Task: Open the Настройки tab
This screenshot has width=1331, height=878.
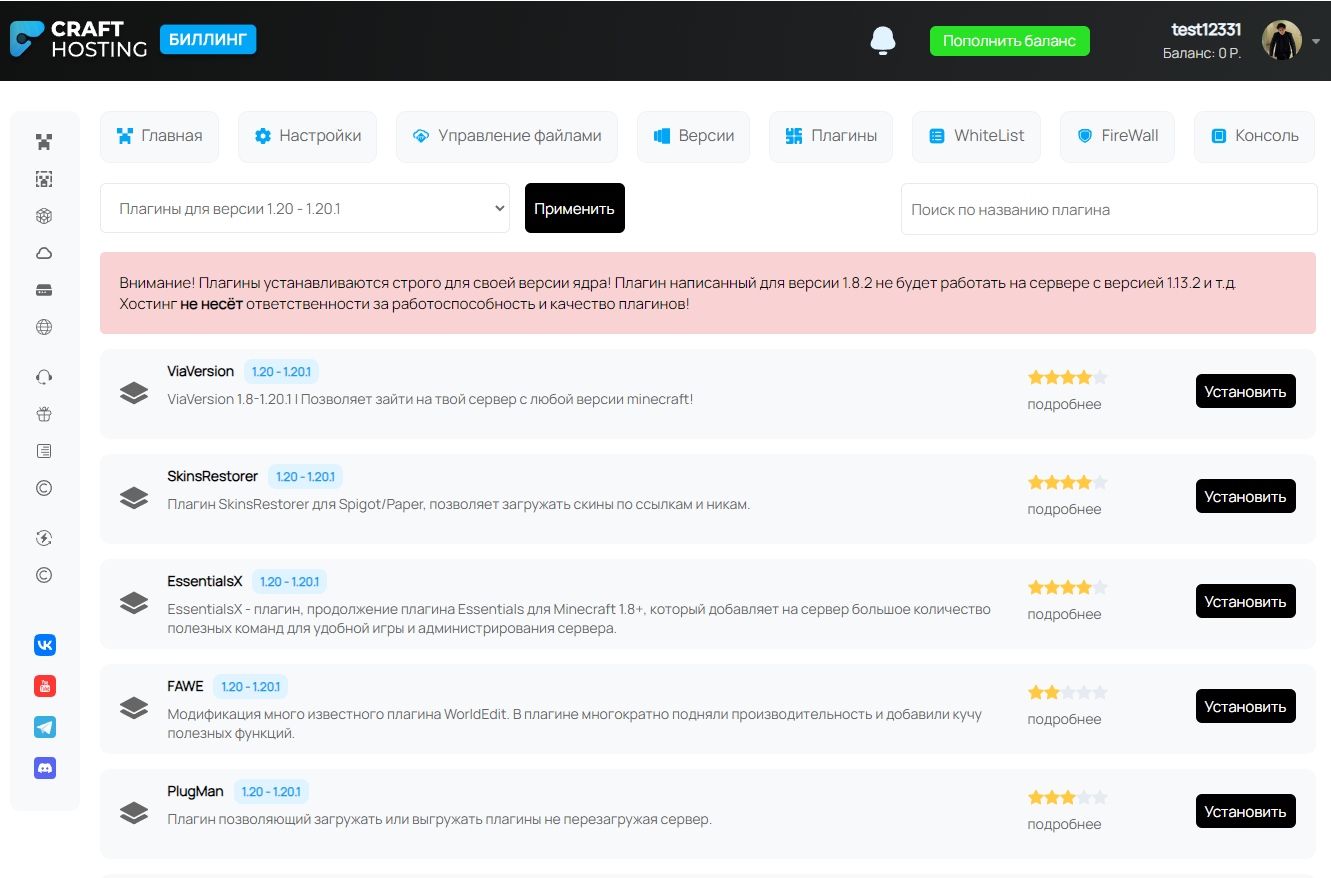Action: tap(307, 136)
